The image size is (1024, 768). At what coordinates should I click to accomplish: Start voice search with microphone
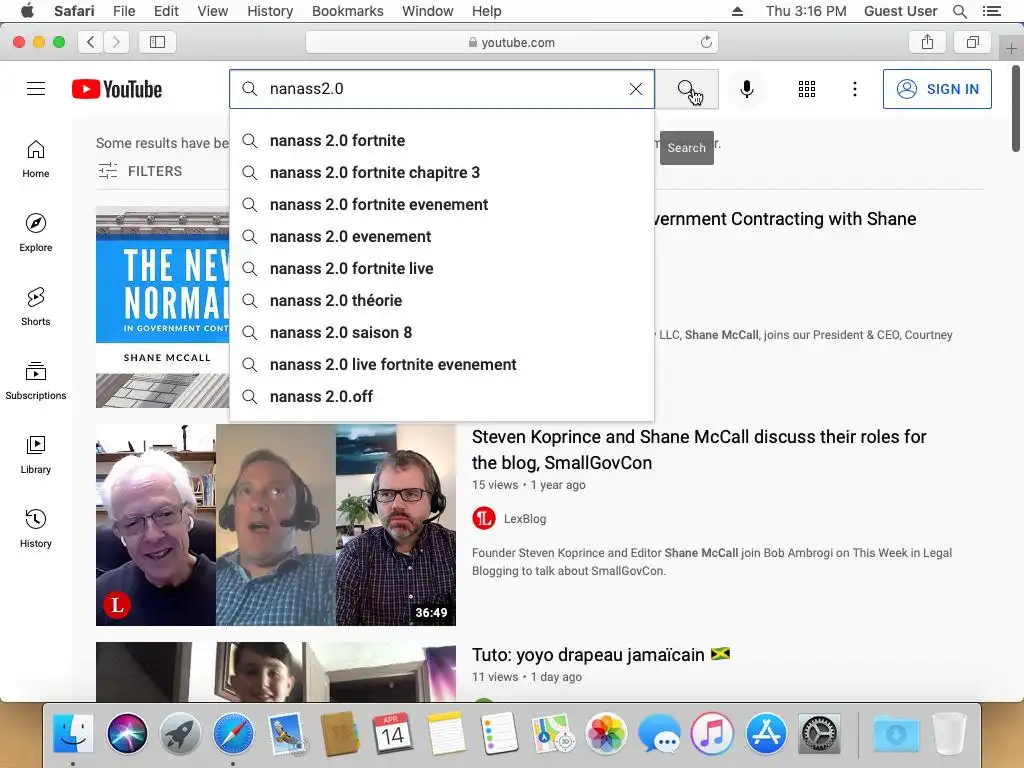coord(746,89)
